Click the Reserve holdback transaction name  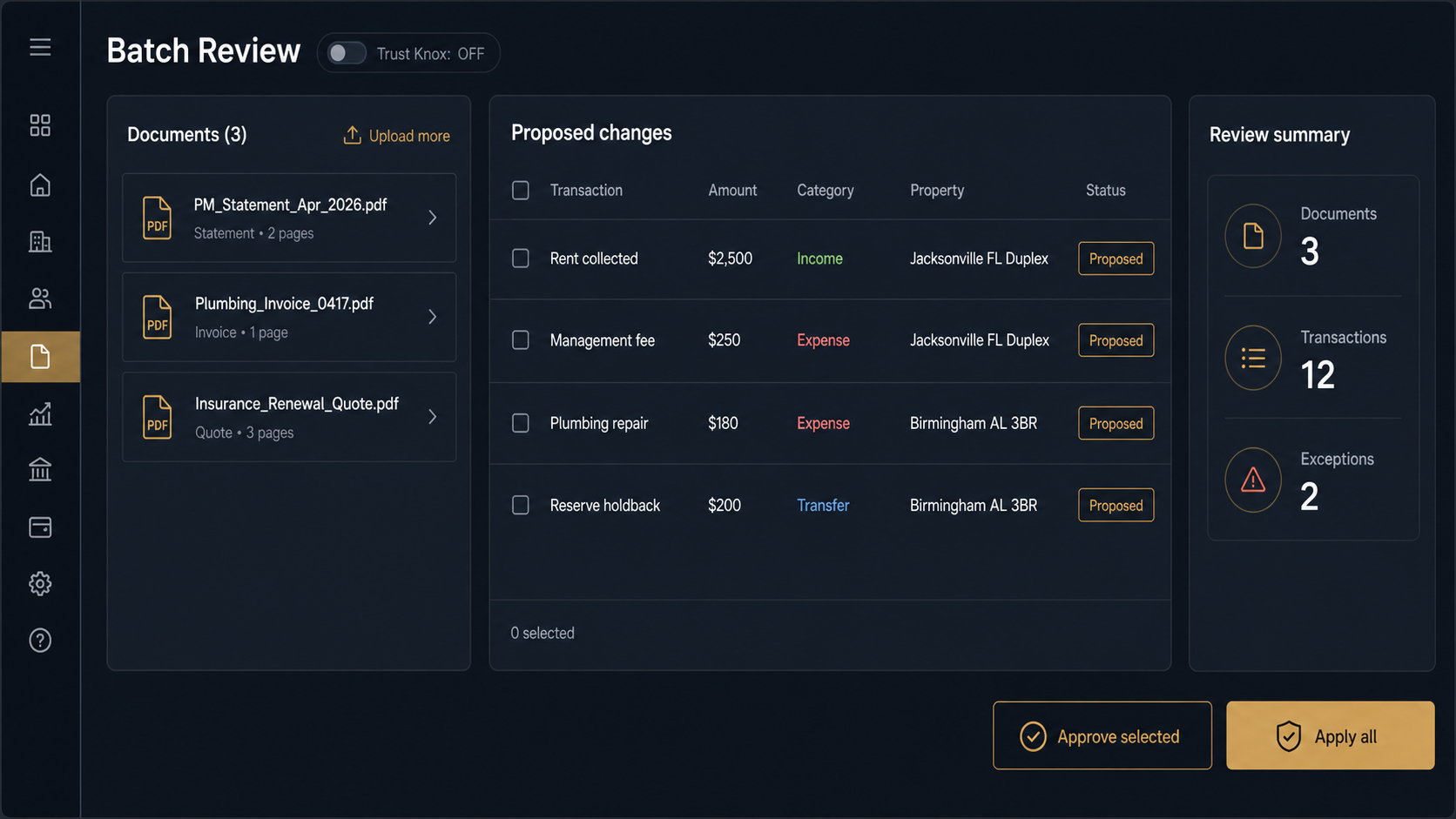click(605, 505)
